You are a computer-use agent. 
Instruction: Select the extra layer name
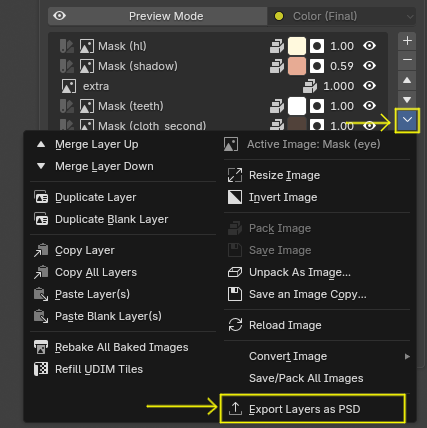coord(96,86)
